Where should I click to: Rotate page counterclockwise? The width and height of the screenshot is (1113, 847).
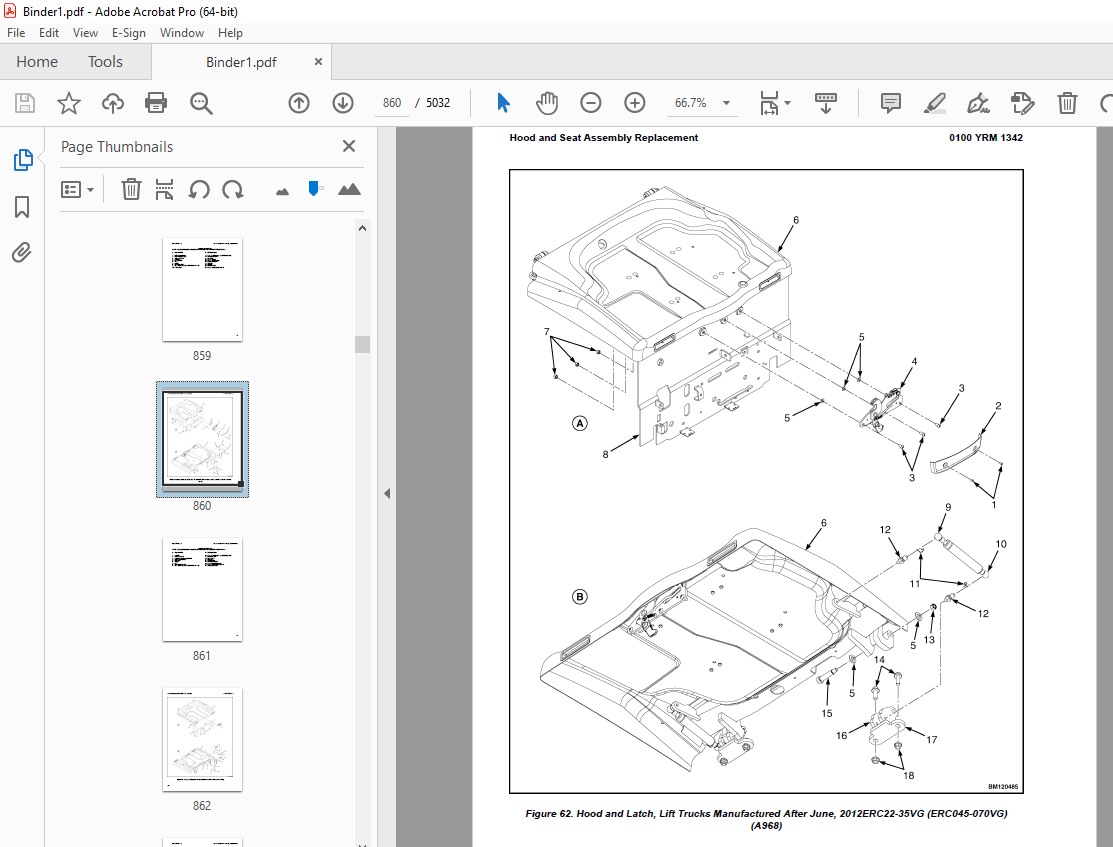pyautogui.click(x=199, y=190)
